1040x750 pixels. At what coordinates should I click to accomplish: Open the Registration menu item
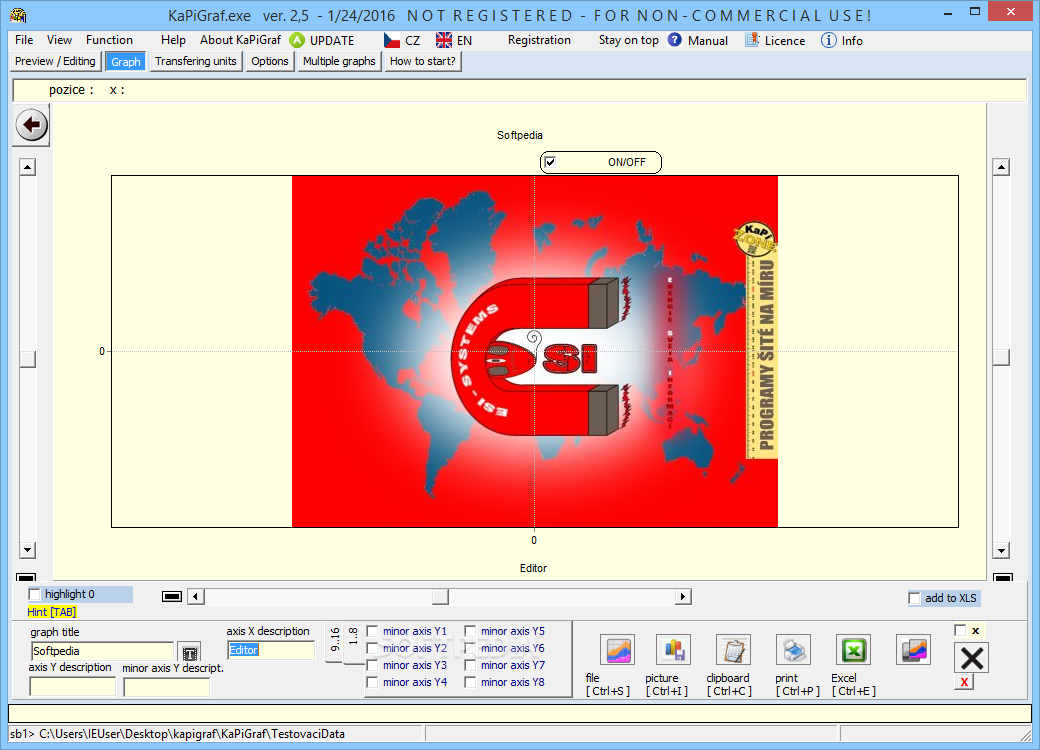click(x=539, y=40)
